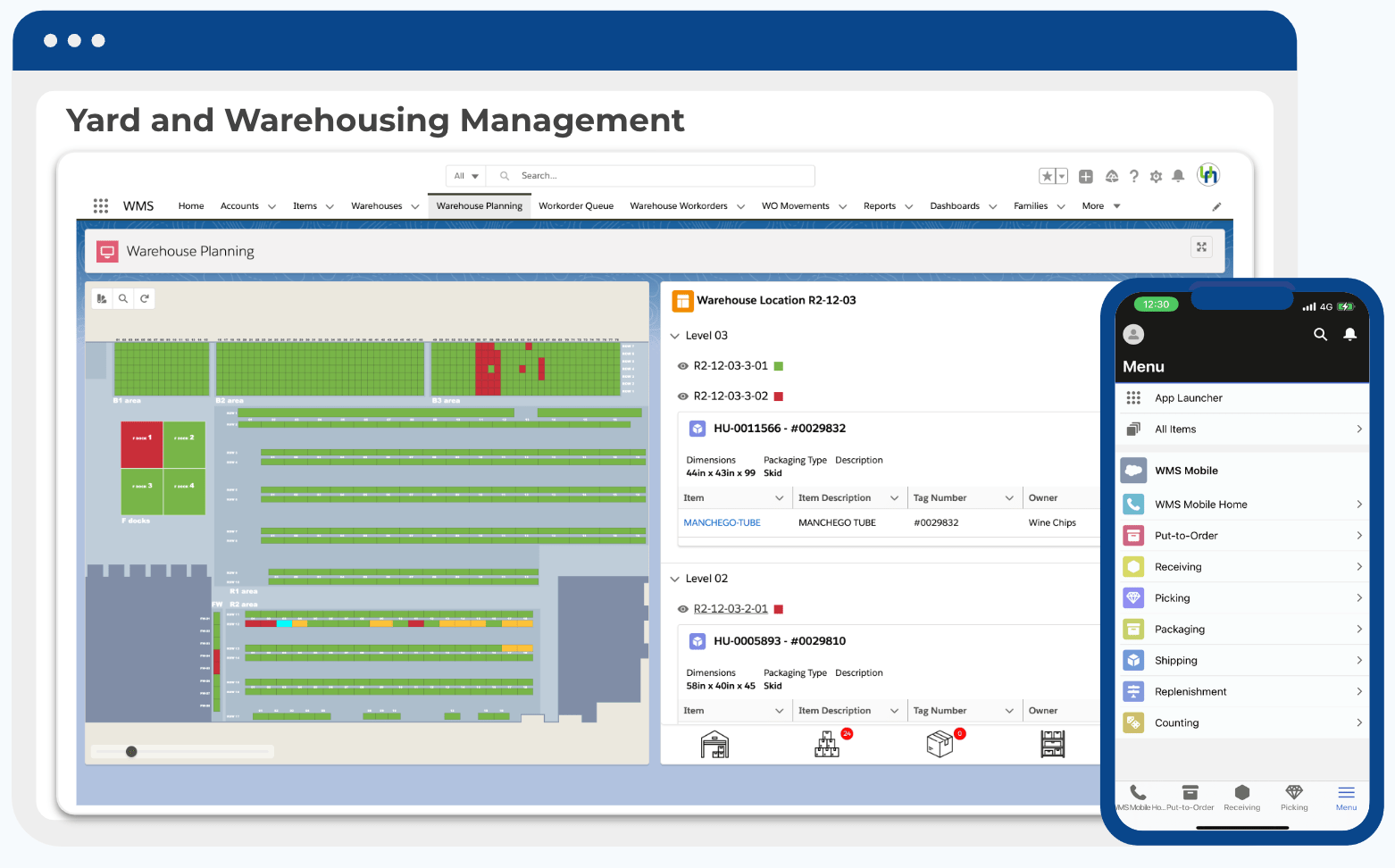Switch to the Workorder Queue tab
Screen dimensions: 1395x868
[x=576, y=205]
